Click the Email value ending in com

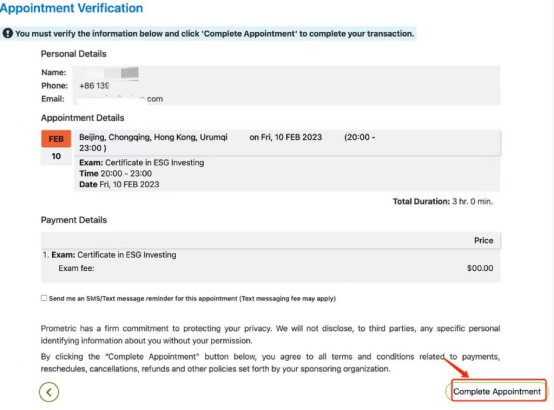click(121, 99)
